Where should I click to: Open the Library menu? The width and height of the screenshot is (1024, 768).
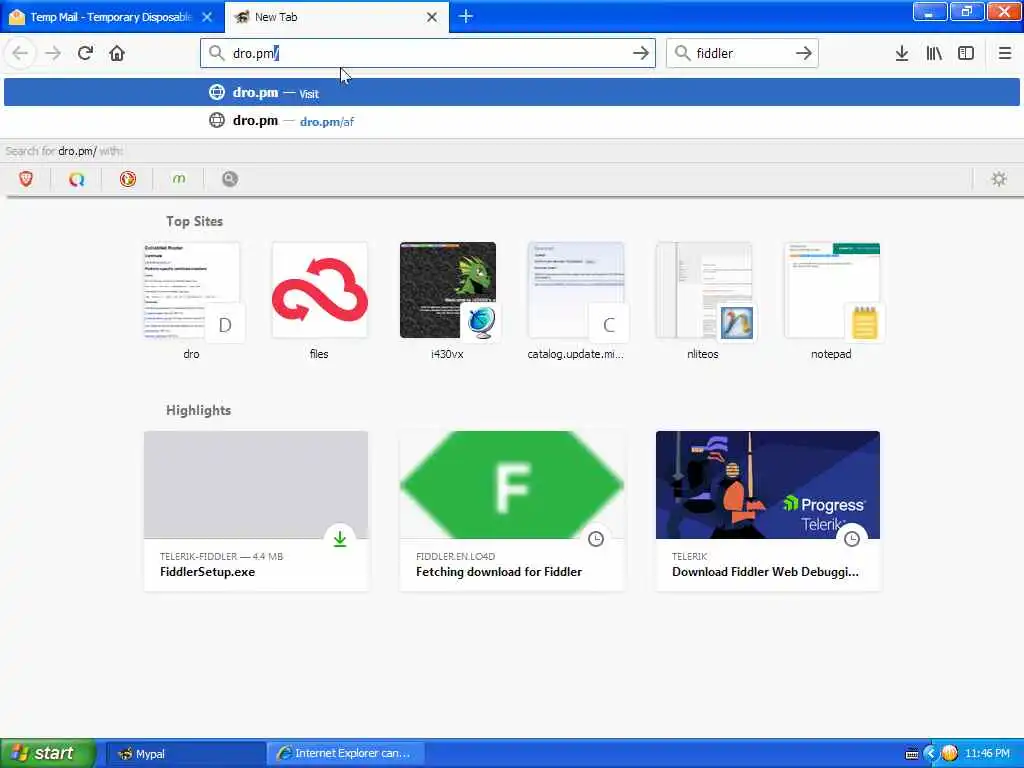coord(934,53)
